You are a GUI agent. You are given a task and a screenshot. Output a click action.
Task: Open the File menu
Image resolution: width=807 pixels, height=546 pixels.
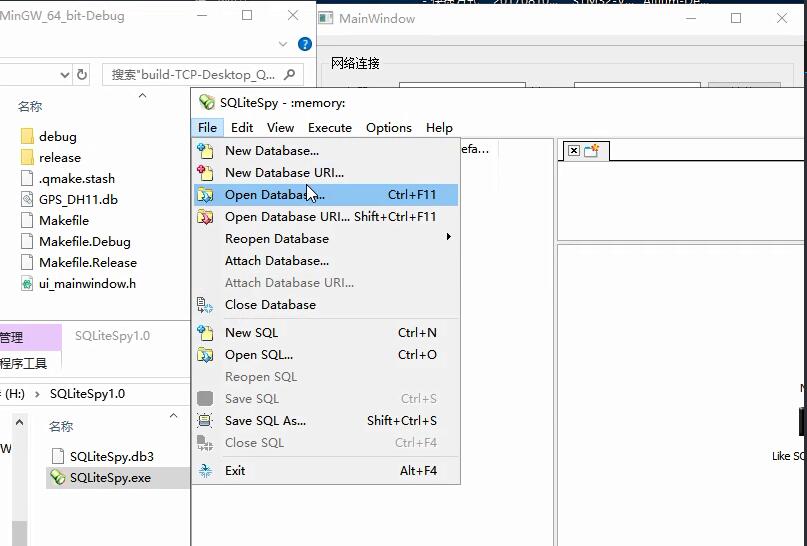pyautogui.click(x=207, y=128)
